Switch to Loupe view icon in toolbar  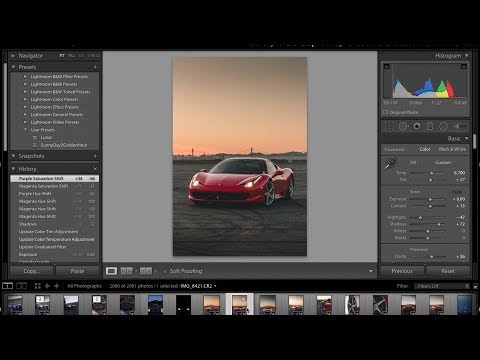(111, 271)
